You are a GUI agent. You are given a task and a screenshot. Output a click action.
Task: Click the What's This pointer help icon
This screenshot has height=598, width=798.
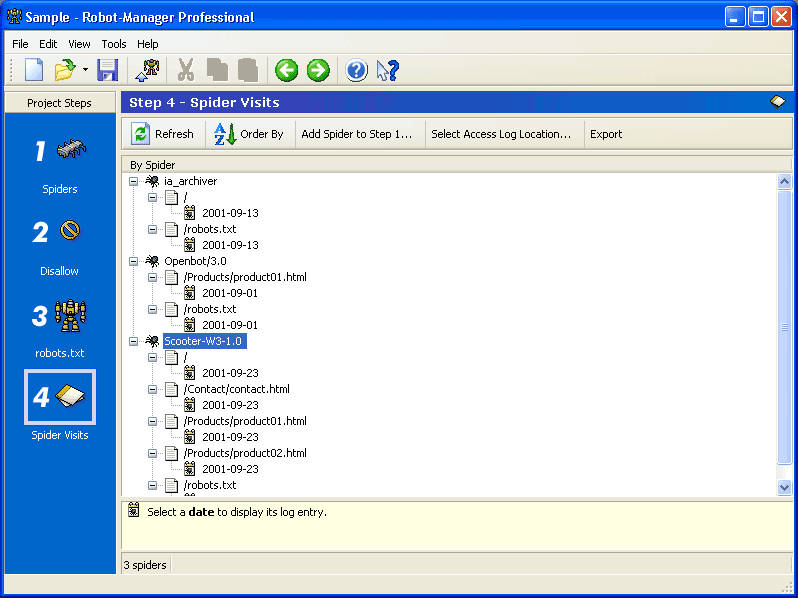(x=388, y=70)
